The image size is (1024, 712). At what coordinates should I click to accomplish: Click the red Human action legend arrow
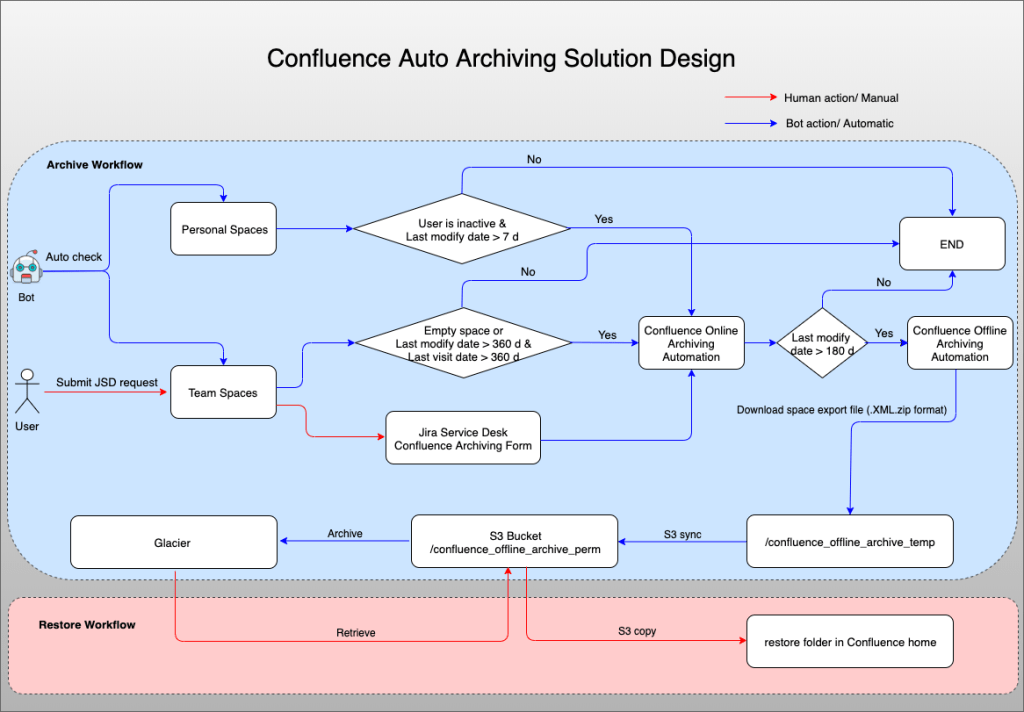[x=752, y=98]
